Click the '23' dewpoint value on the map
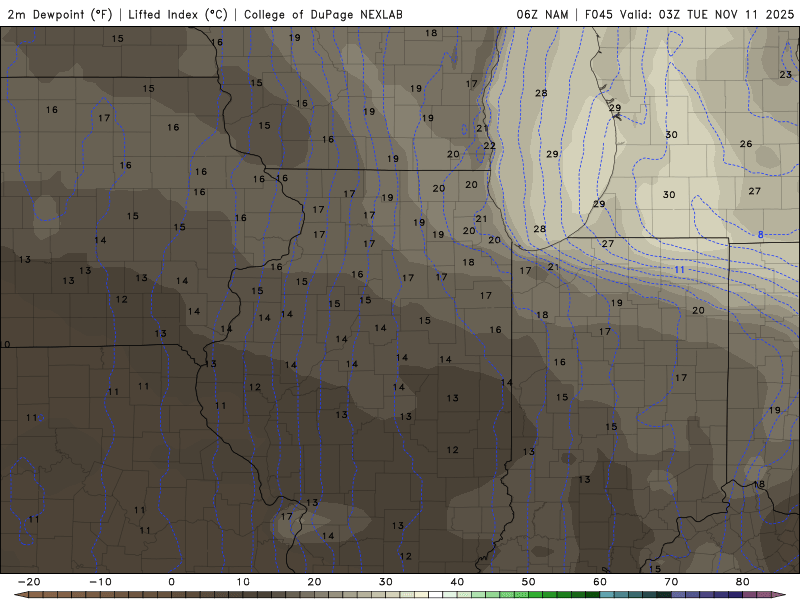 pyautogui.click(x=785, y=74)
